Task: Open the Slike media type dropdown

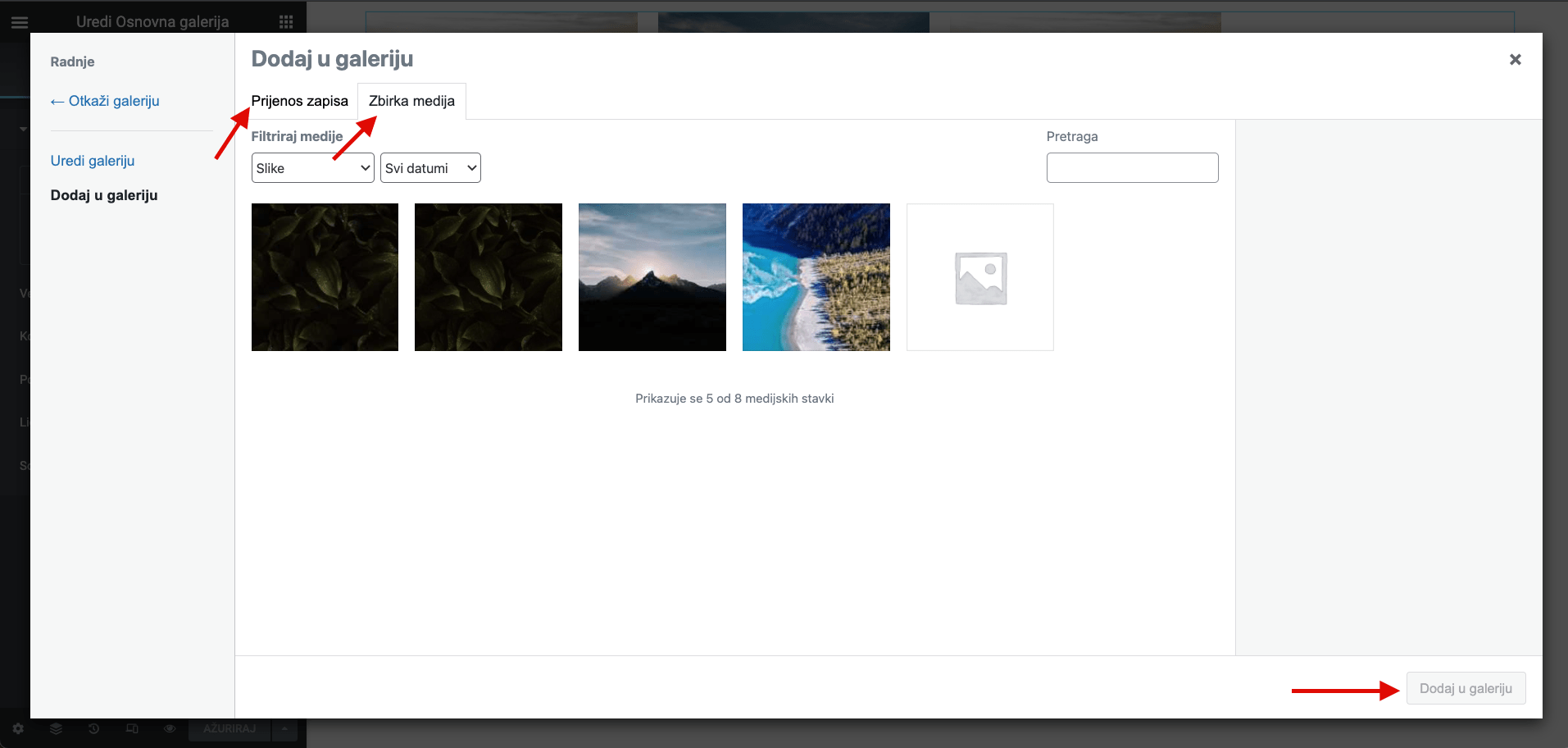Action: [x=312, y=168]
